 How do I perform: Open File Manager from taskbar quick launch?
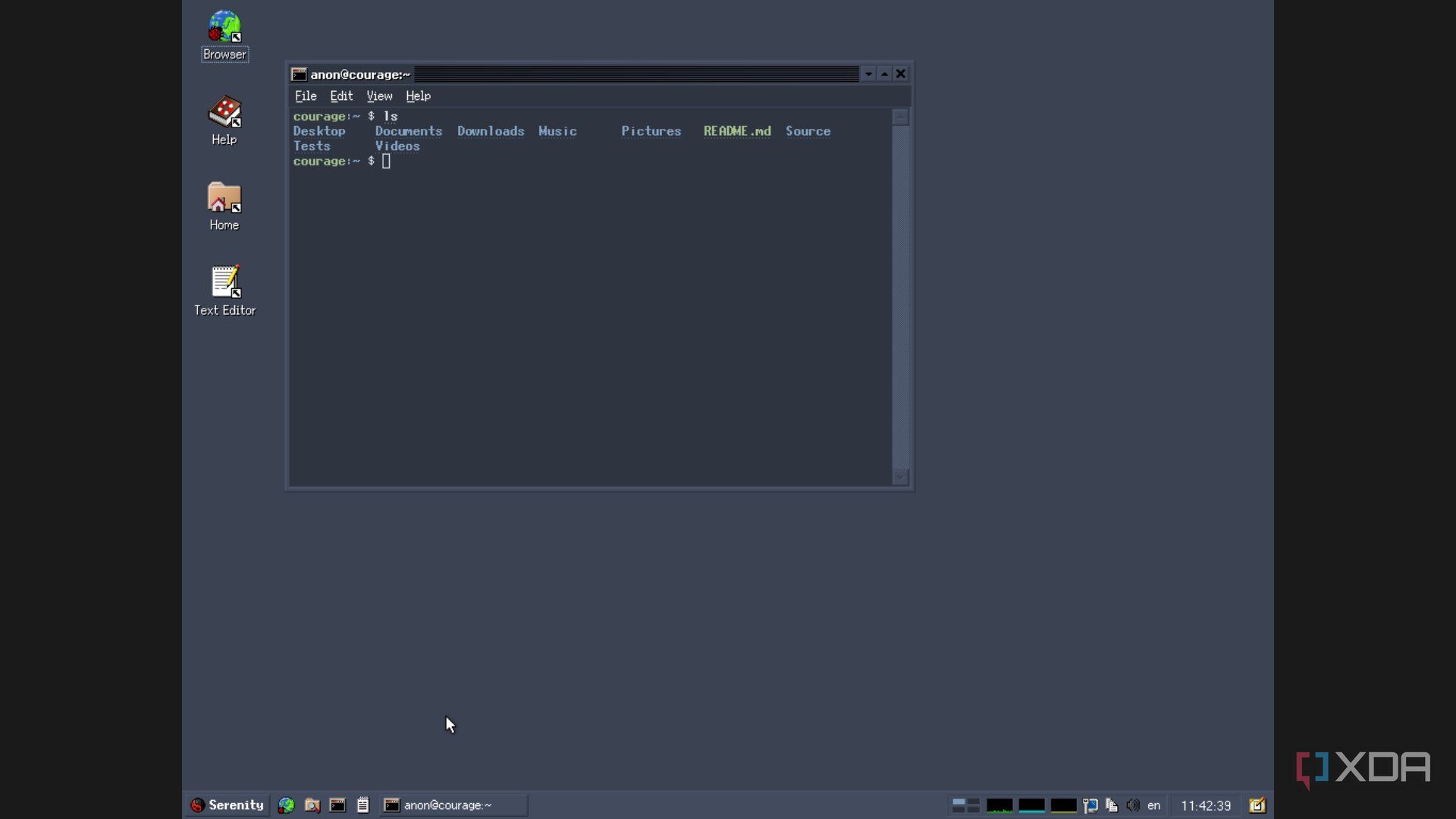pyautogui.click(x=312, y=805)
